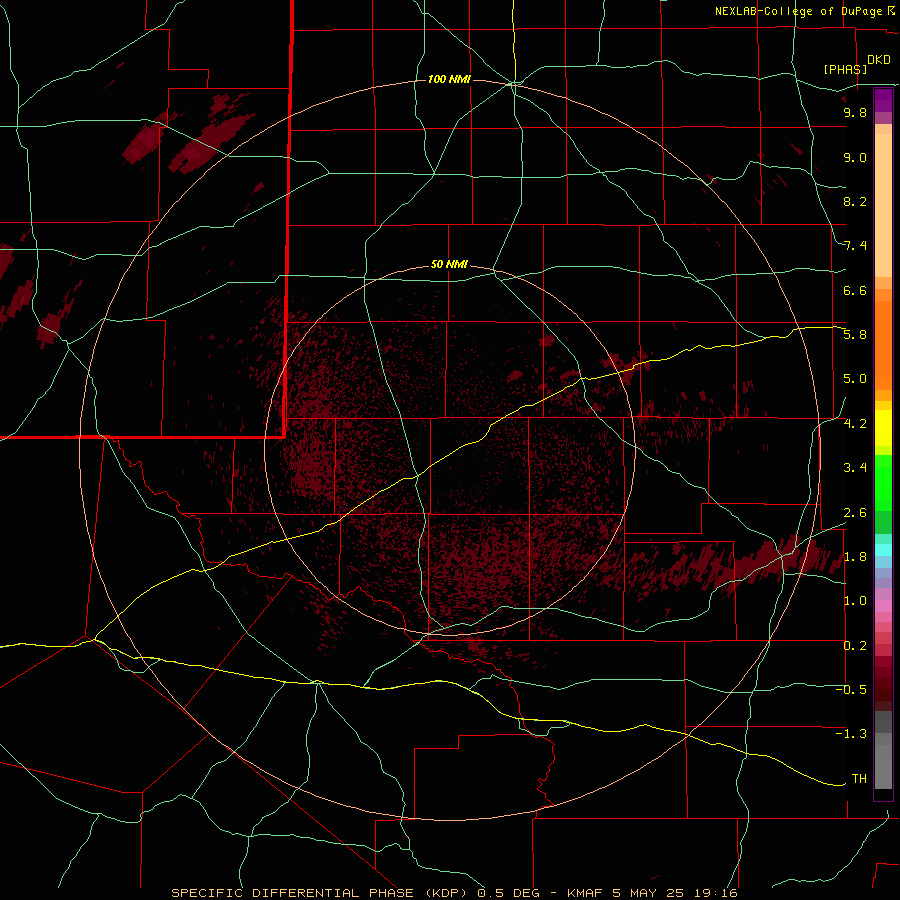Click the 5.0 value on the color scale
The height and width of the screenshot is (900, 900).
point(855,379)
